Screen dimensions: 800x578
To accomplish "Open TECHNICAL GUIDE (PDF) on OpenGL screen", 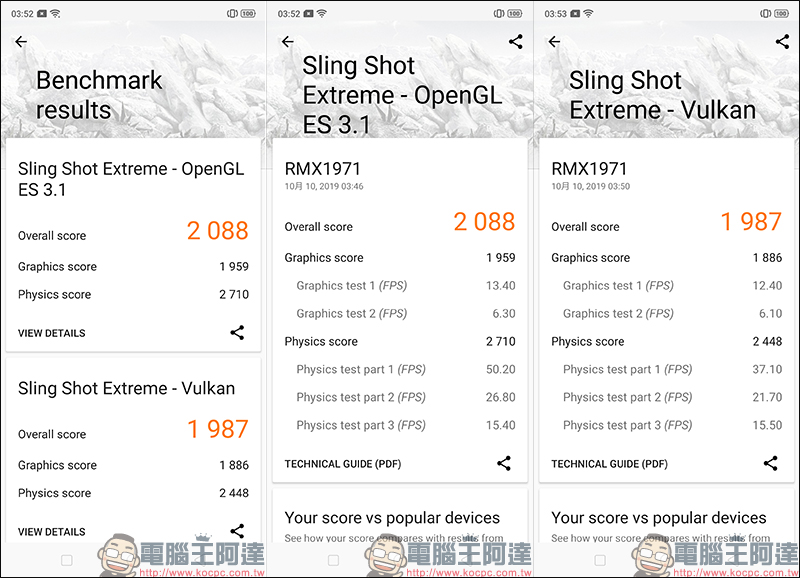I will pyautogui.click(x=343, y=464).
